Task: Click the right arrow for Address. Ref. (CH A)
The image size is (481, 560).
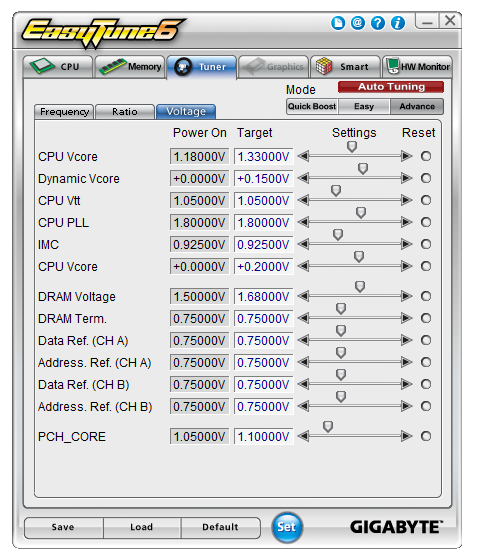Action: tap(407, 362)
